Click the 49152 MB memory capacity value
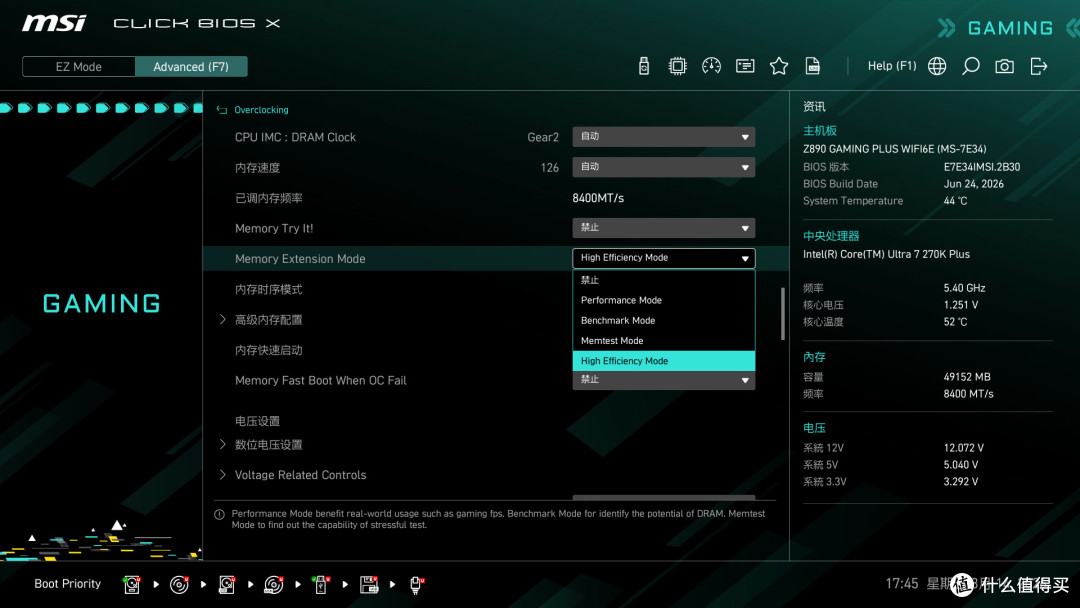The width and height of the screenshot is (1080, 608). pos(967,377)
